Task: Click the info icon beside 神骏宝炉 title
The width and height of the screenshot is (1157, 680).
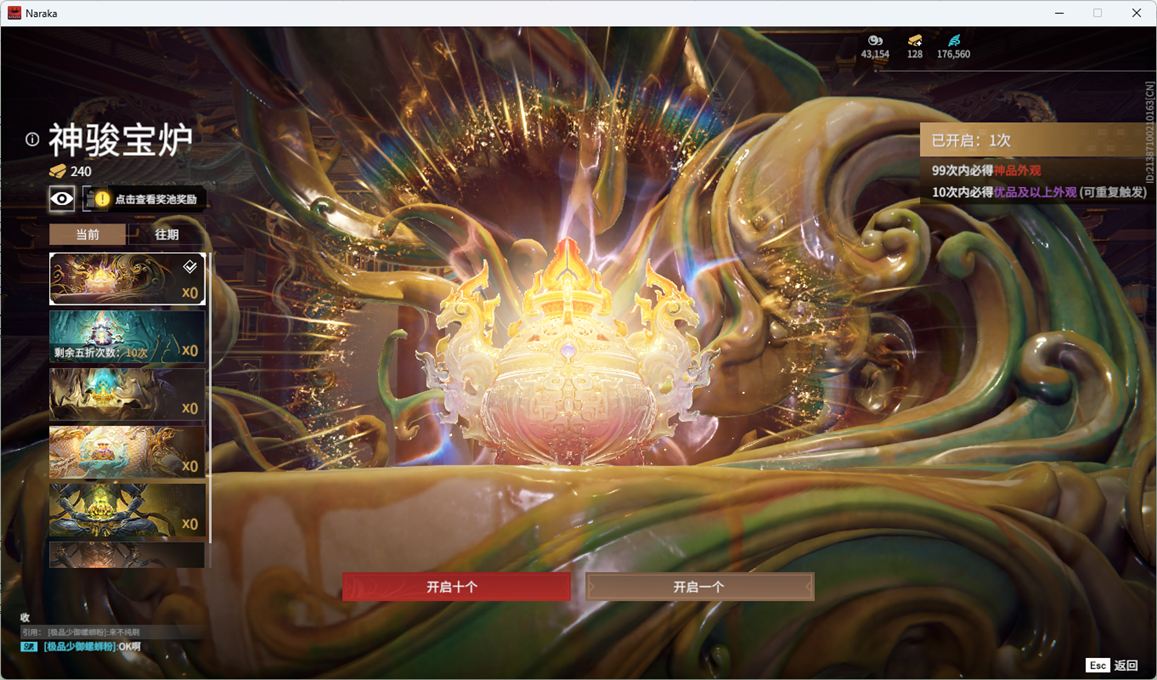Action: 32,140
